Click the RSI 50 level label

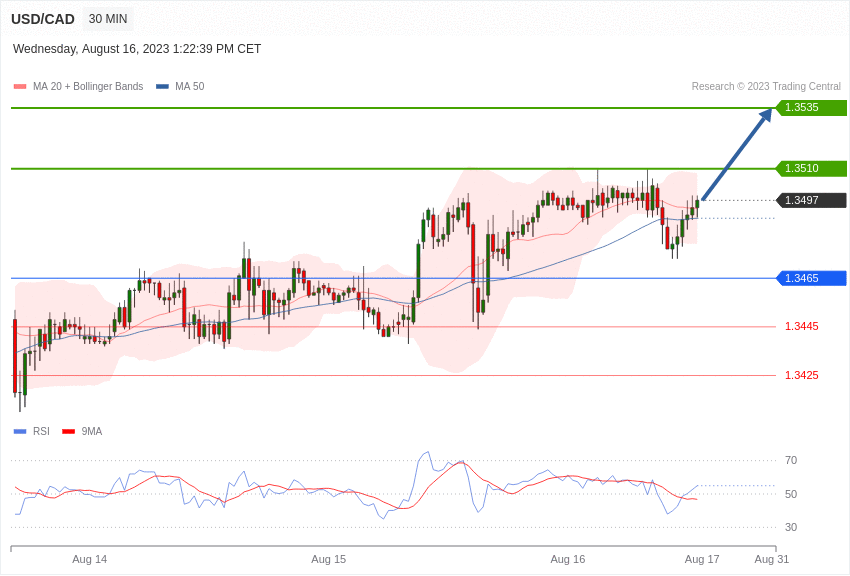[791, 494]
